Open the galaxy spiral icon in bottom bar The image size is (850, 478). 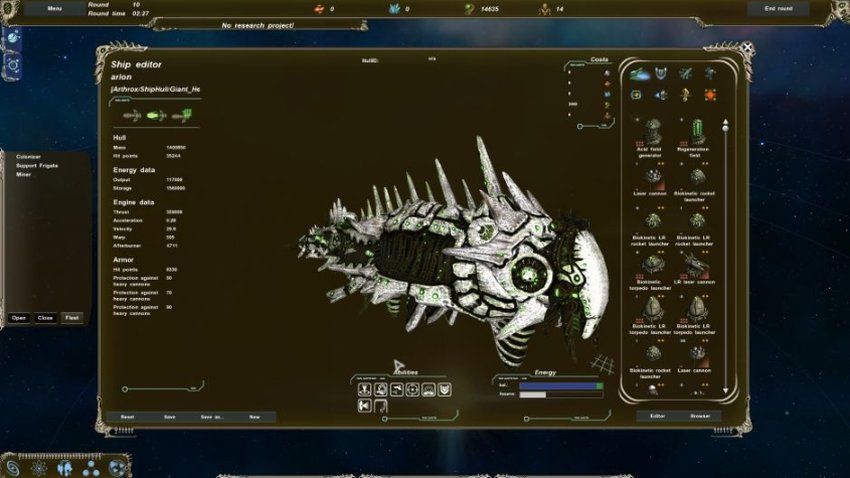[12, 467]
